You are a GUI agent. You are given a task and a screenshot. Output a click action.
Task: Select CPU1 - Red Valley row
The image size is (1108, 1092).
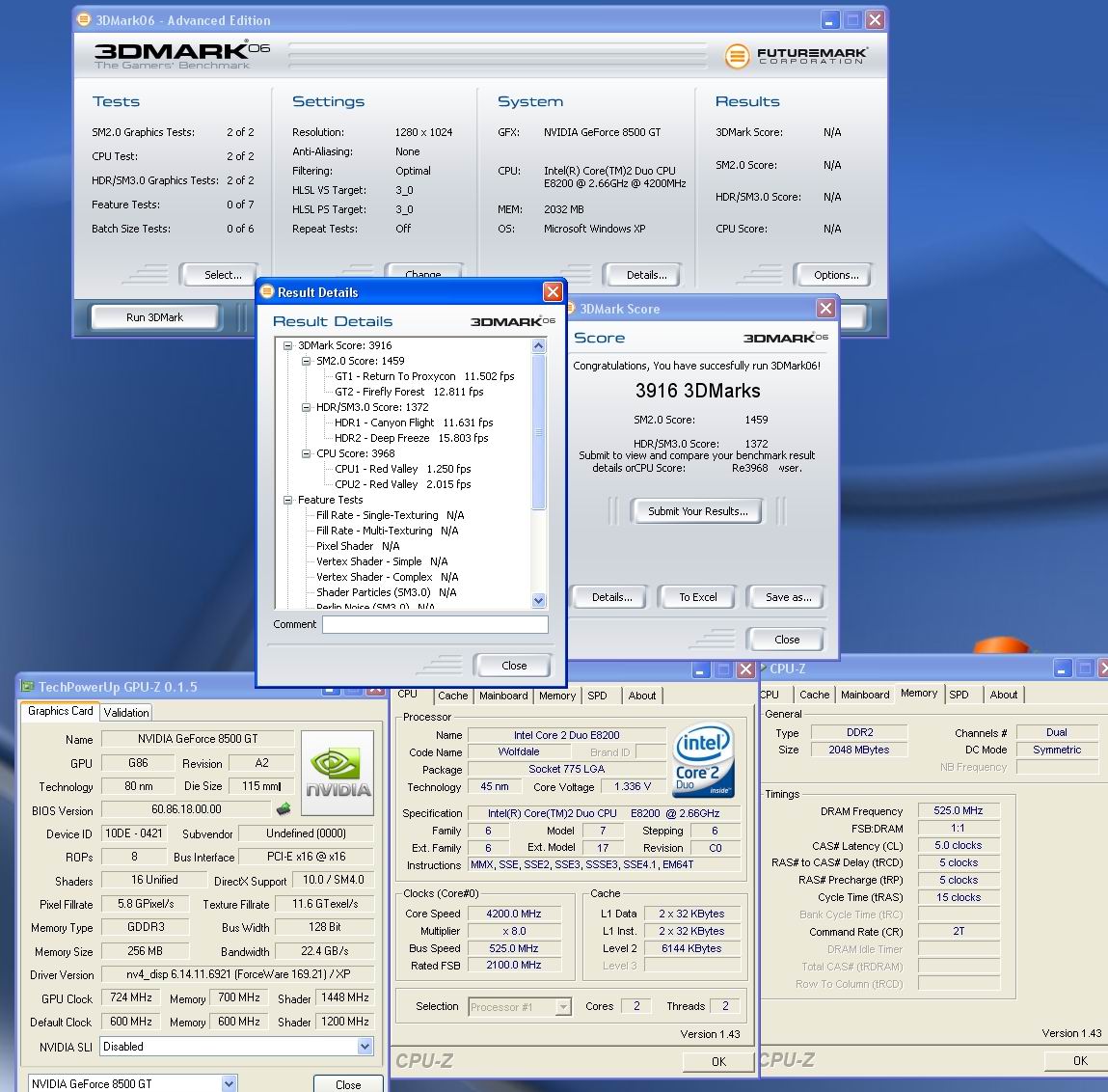tap(402, 470)
